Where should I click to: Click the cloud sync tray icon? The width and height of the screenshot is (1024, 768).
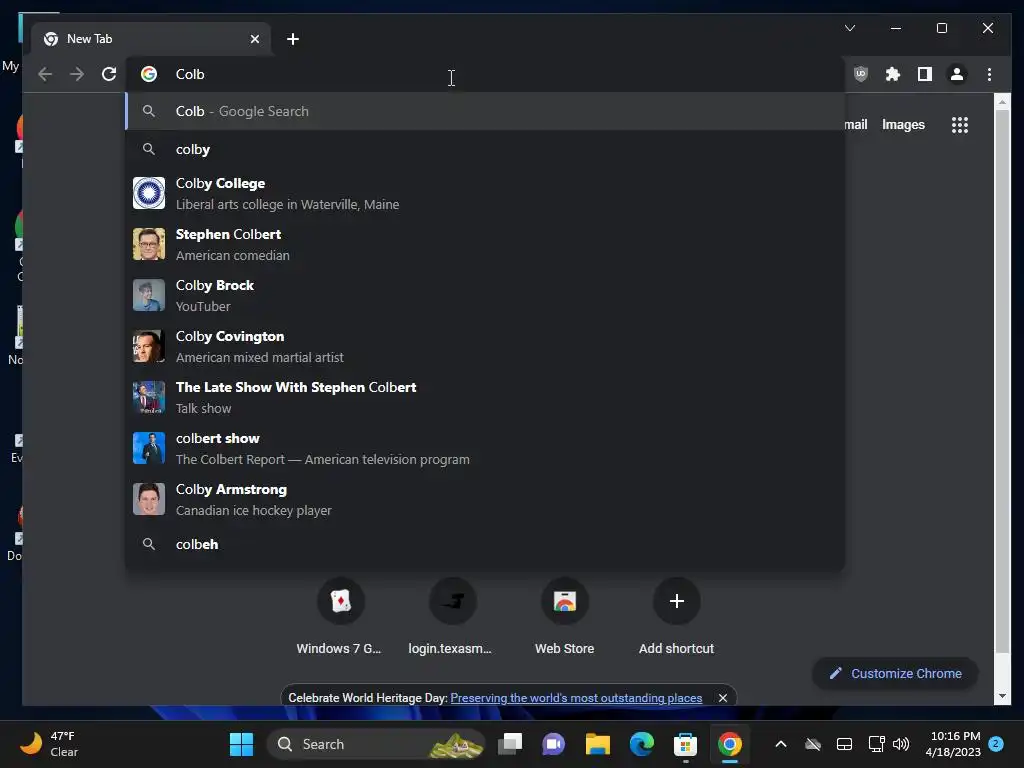tap(812, 744)
